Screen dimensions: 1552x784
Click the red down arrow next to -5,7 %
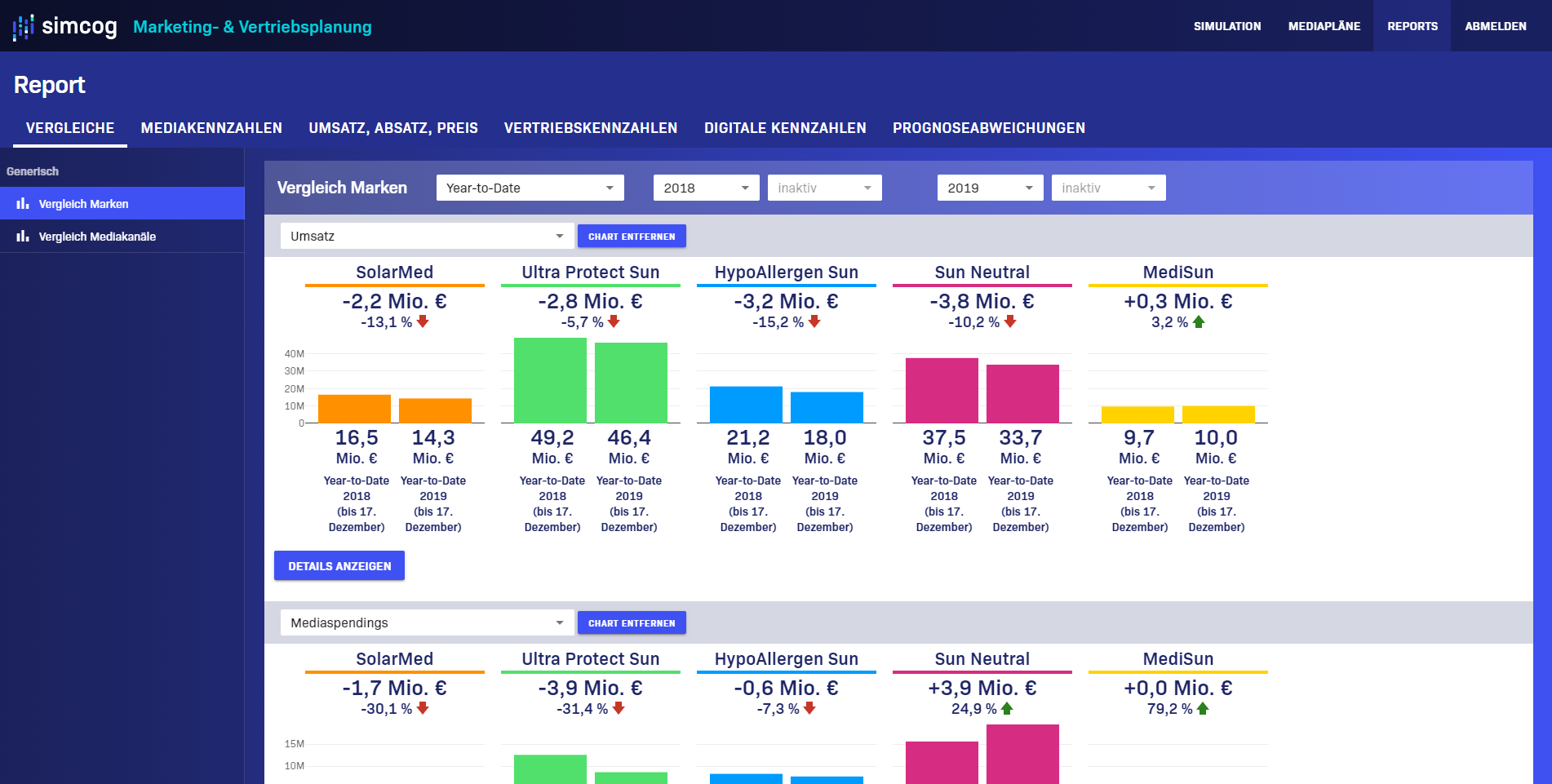(x=614, y=321)
